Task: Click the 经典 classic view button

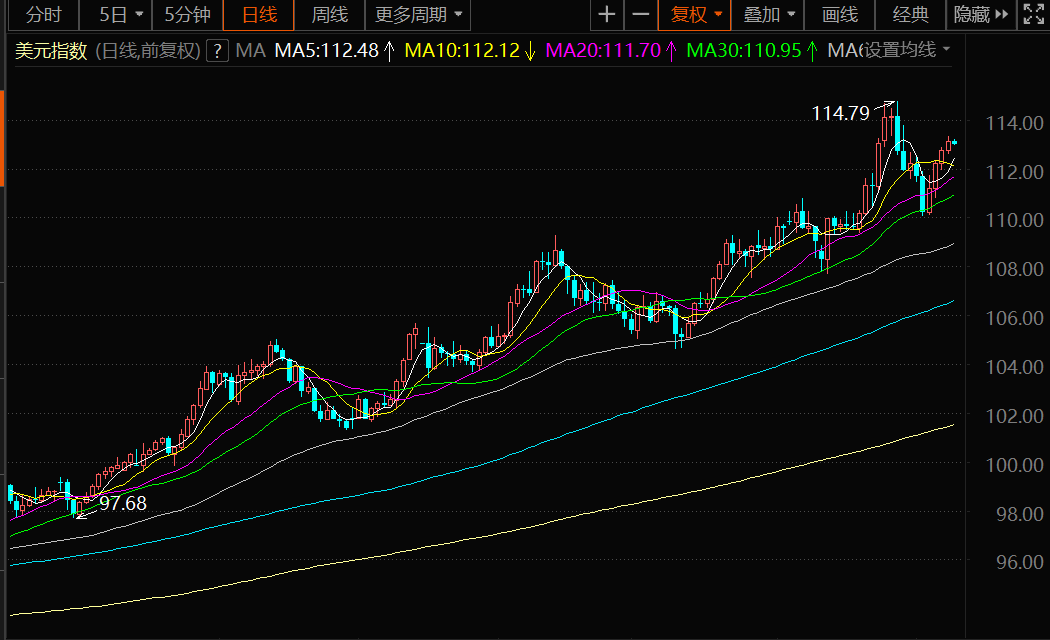Action: [x=911, y=15]
